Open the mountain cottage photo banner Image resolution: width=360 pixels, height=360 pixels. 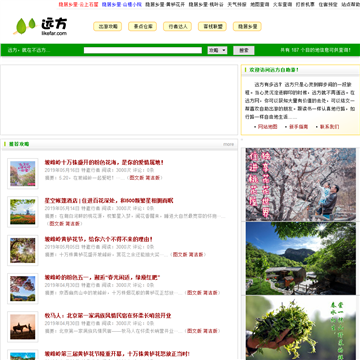(x=301, y=258)
